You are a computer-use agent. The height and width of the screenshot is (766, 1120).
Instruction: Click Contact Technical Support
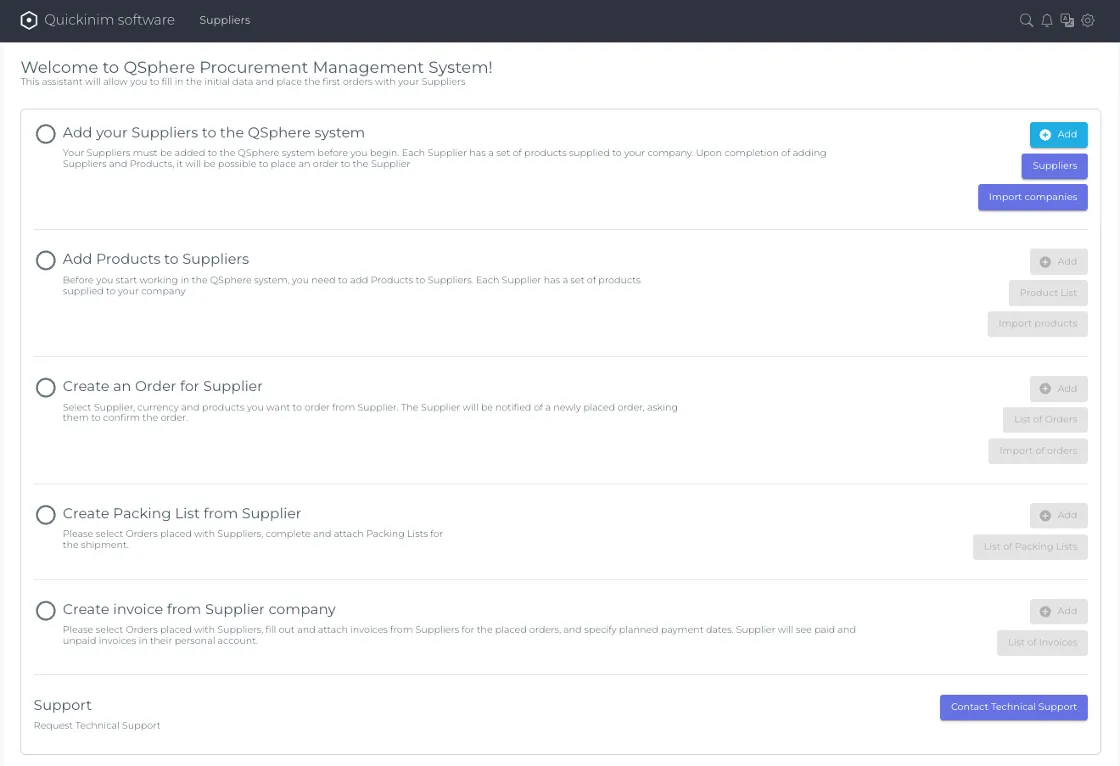tap(1013, 707)
